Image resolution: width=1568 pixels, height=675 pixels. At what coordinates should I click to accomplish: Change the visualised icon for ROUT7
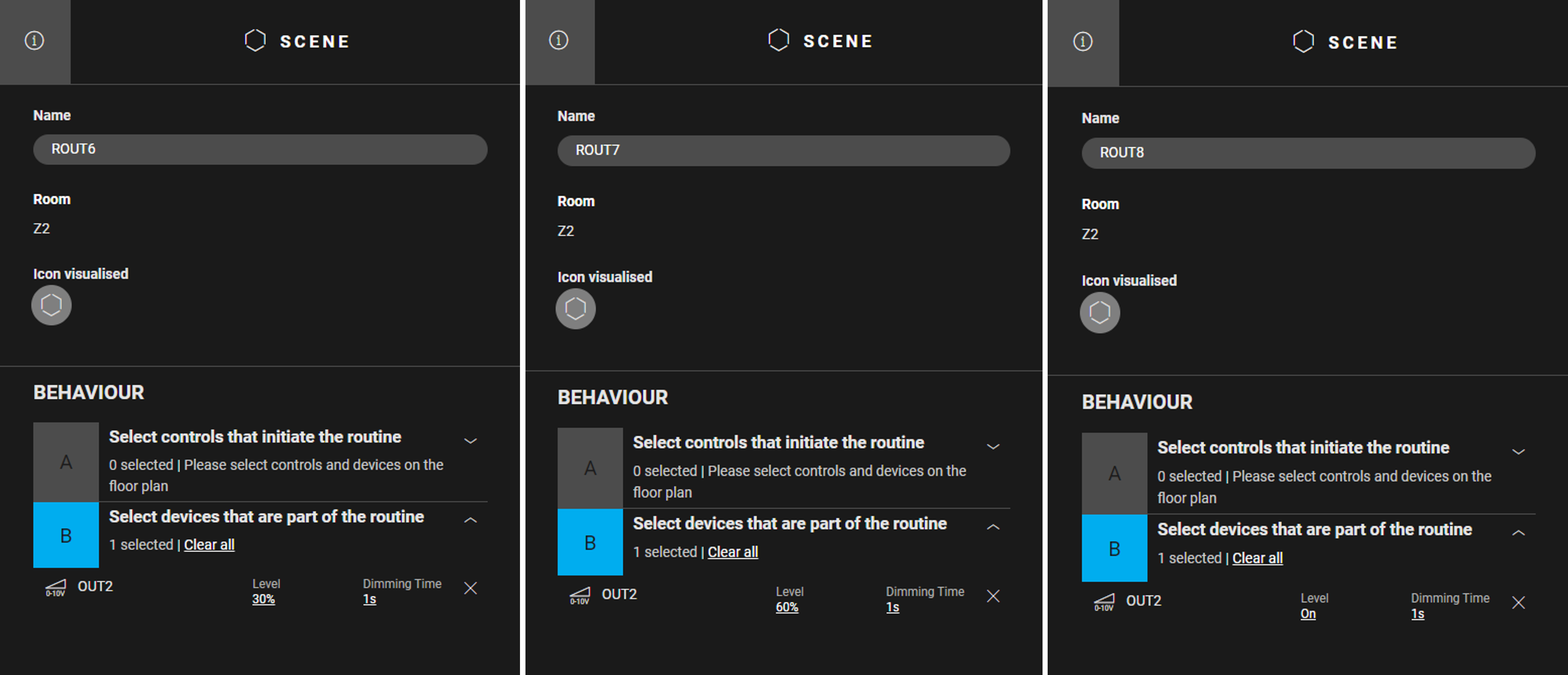click(576, 309)
